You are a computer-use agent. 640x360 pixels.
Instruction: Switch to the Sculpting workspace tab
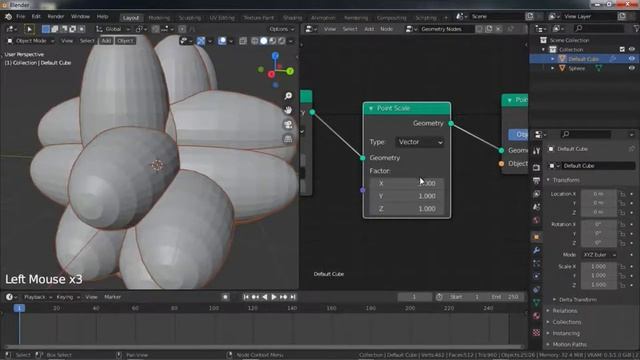pos(189,18)
